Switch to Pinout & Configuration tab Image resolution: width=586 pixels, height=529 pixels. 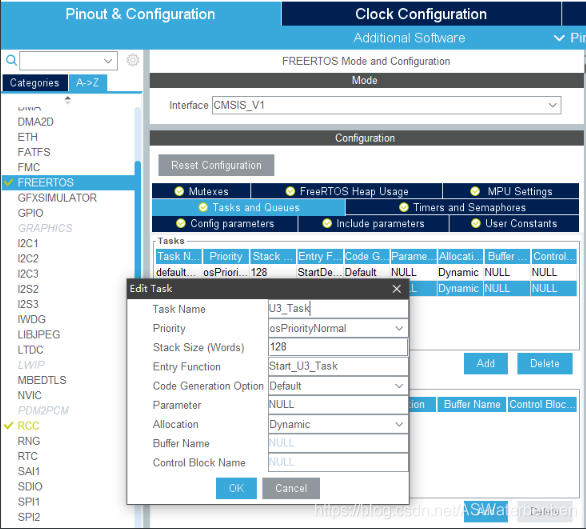tap(141, 14)
